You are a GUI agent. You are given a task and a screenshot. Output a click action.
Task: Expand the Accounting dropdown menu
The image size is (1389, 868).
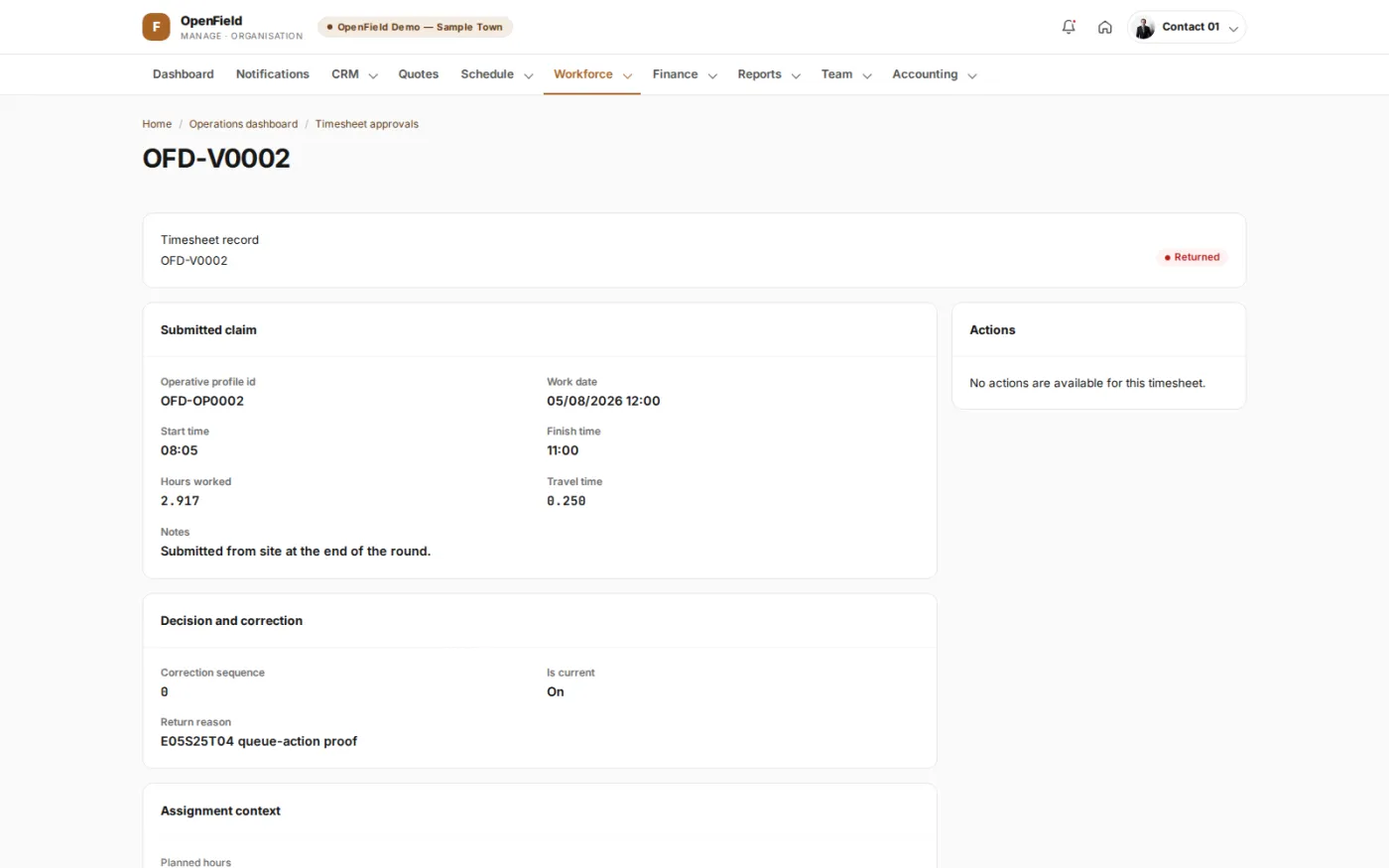click(935, 74)
